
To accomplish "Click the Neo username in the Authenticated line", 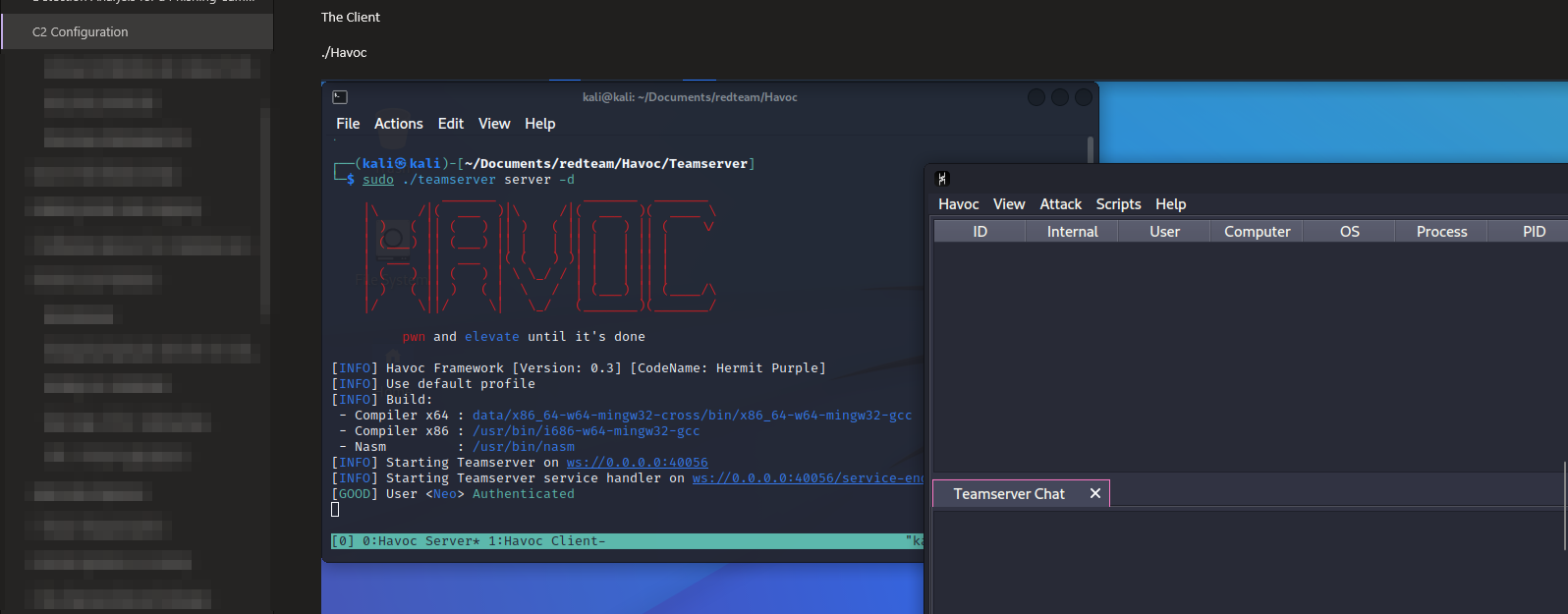I will 445,494.
